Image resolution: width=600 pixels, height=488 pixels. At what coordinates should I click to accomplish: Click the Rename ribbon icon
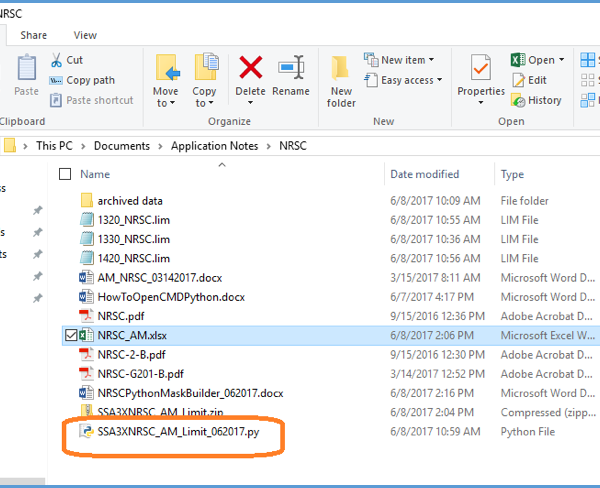point(291,68)
